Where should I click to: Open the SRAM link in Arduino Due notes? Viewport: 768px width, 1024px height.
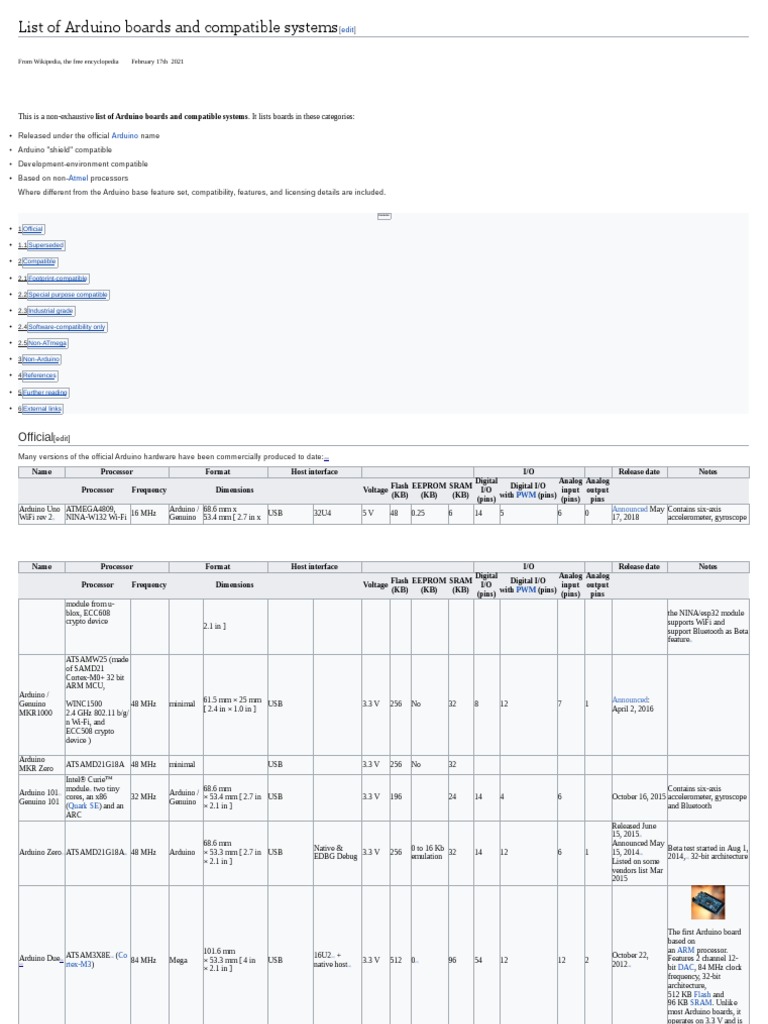700,1002
